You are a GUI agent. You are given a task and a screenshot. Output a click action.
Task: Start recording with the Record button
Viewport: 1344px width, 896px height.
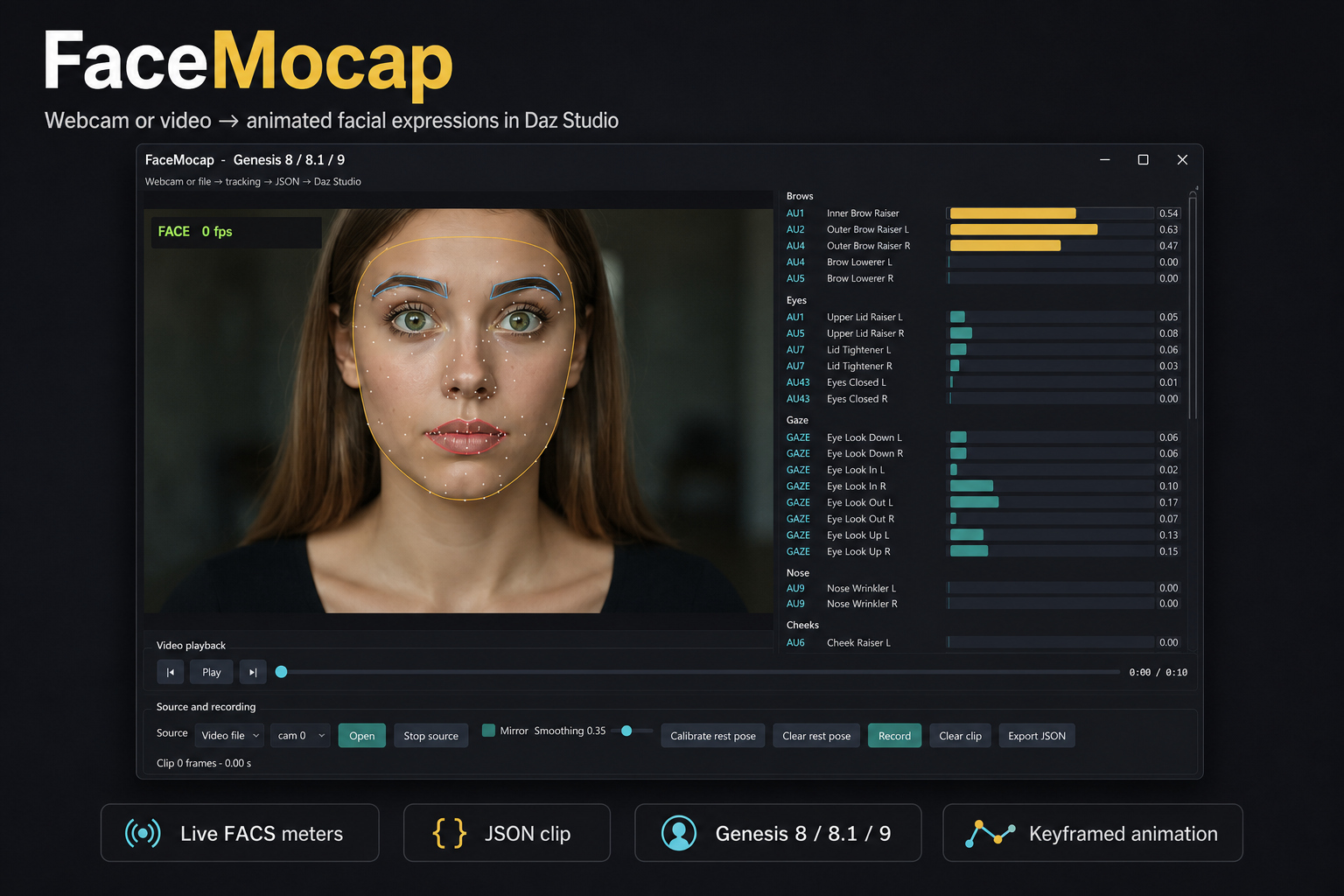tap(894, 735)
